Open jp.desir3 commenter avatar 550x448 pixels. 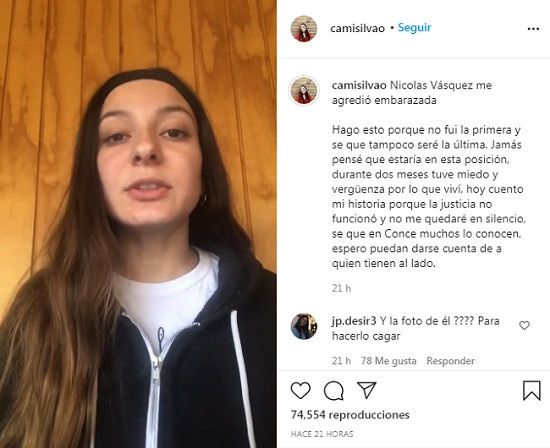pos(304,326)
